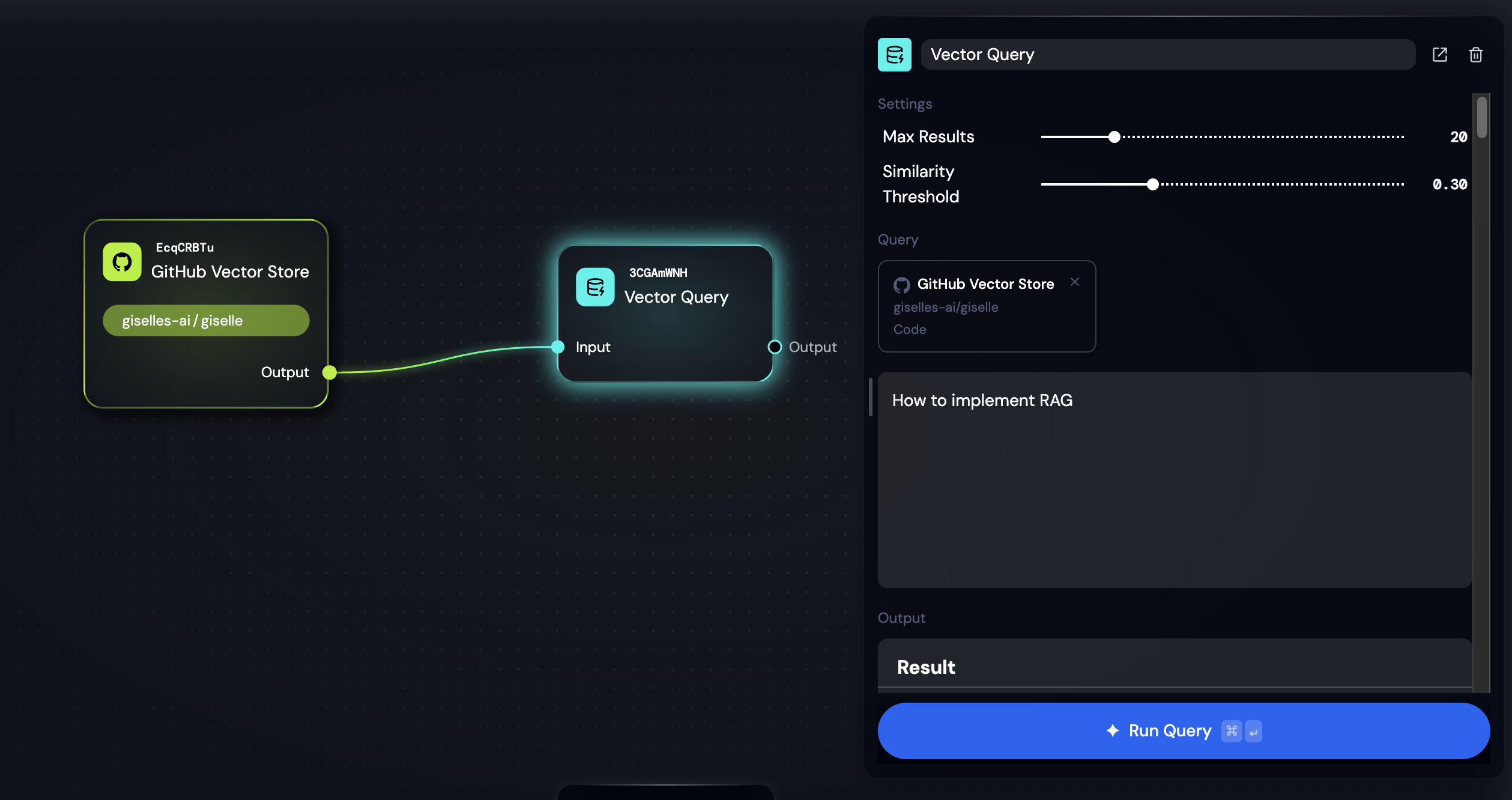Image resolution: width=1512 pixels, height=800 pixels.
Task: Click the Result section header under Output
Action: (x=925, y=667)
